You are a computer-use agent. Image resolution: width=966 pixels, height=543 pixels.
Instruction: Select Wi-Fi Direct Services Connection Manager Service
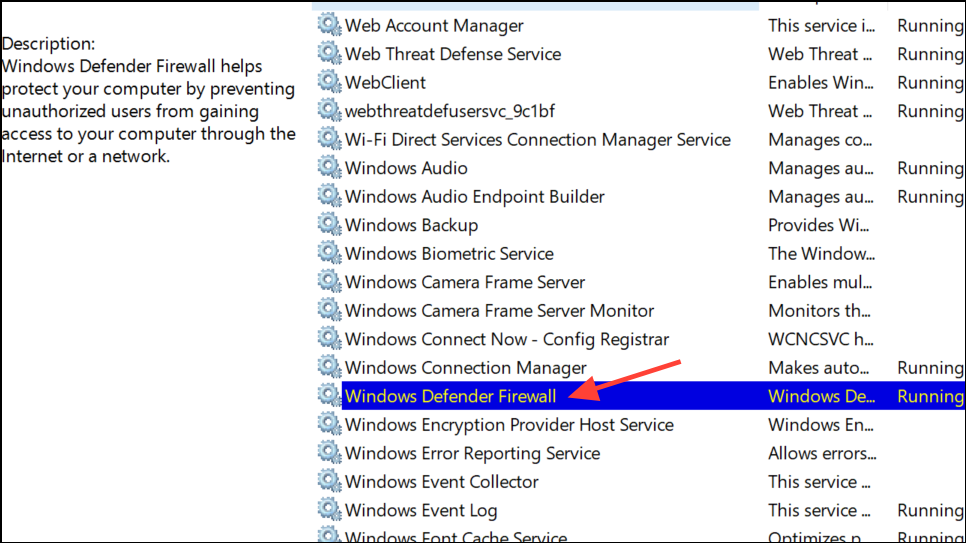tap(538, 140)
